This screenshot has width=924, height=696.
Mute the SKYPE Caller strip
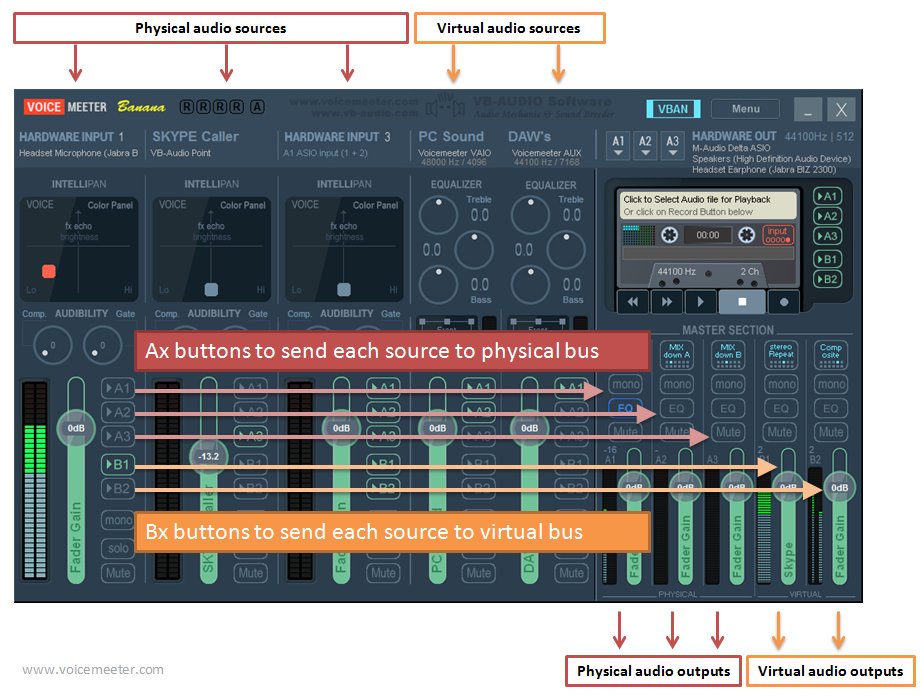click(x=250, y=573)
